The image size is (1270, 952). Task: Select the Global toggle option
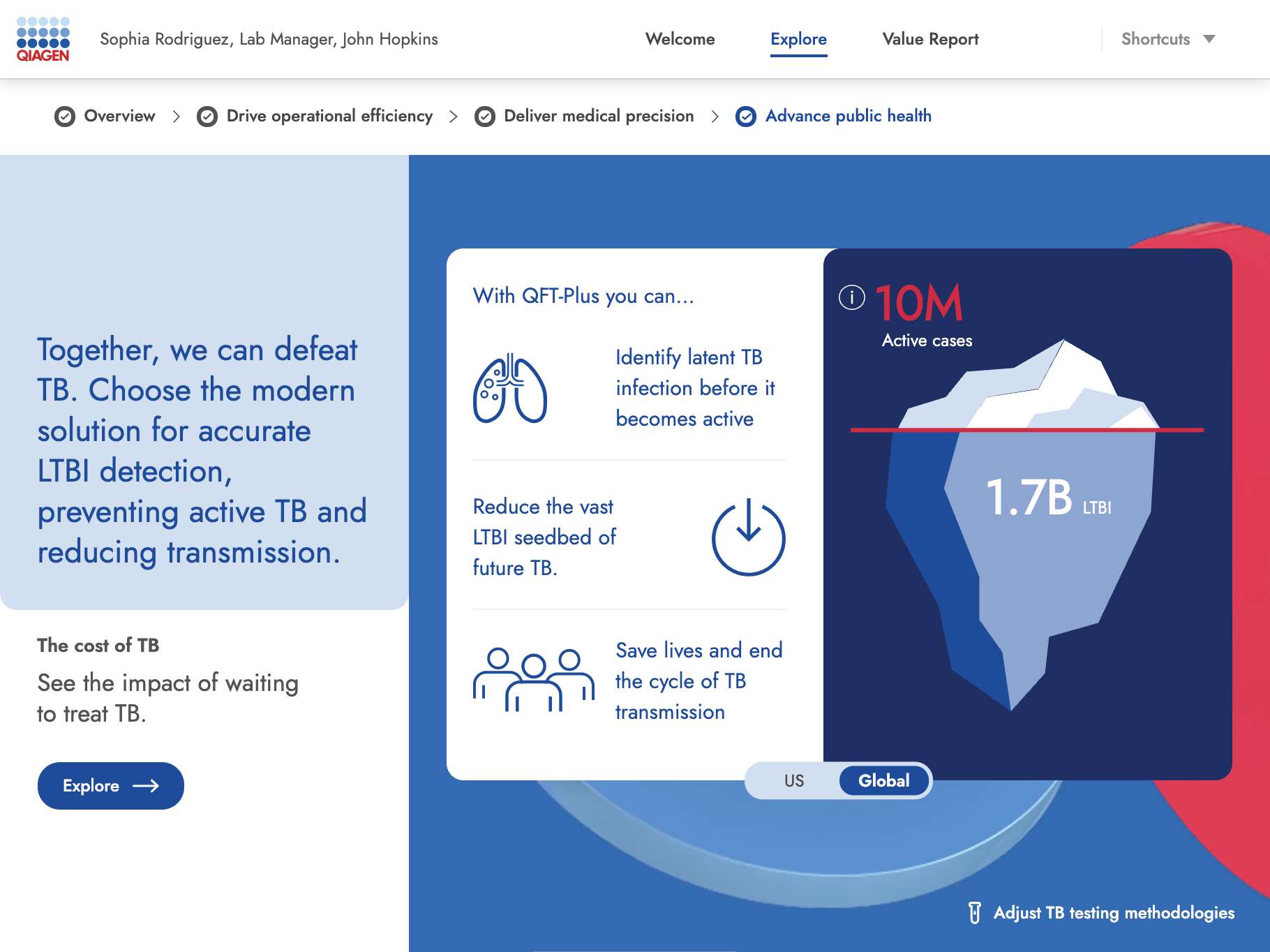pyautogui.click(x=883, y=780)
